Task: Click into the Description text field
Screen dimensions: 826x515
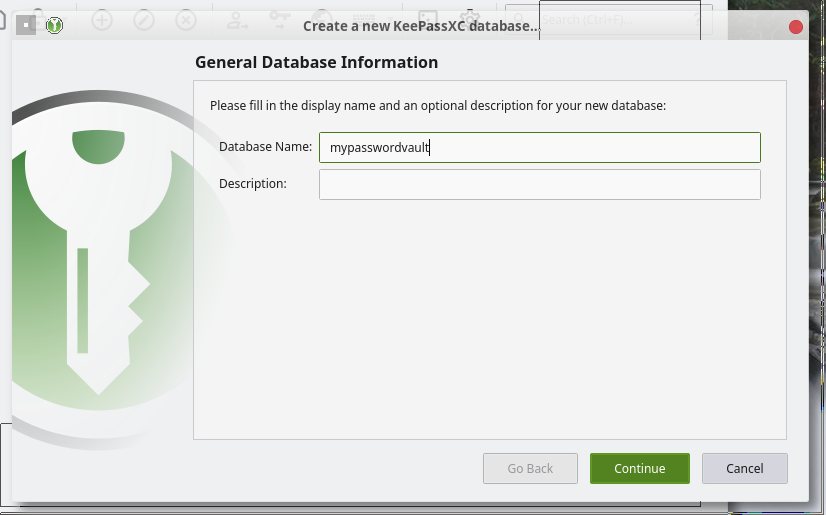Action: (539, 184)
